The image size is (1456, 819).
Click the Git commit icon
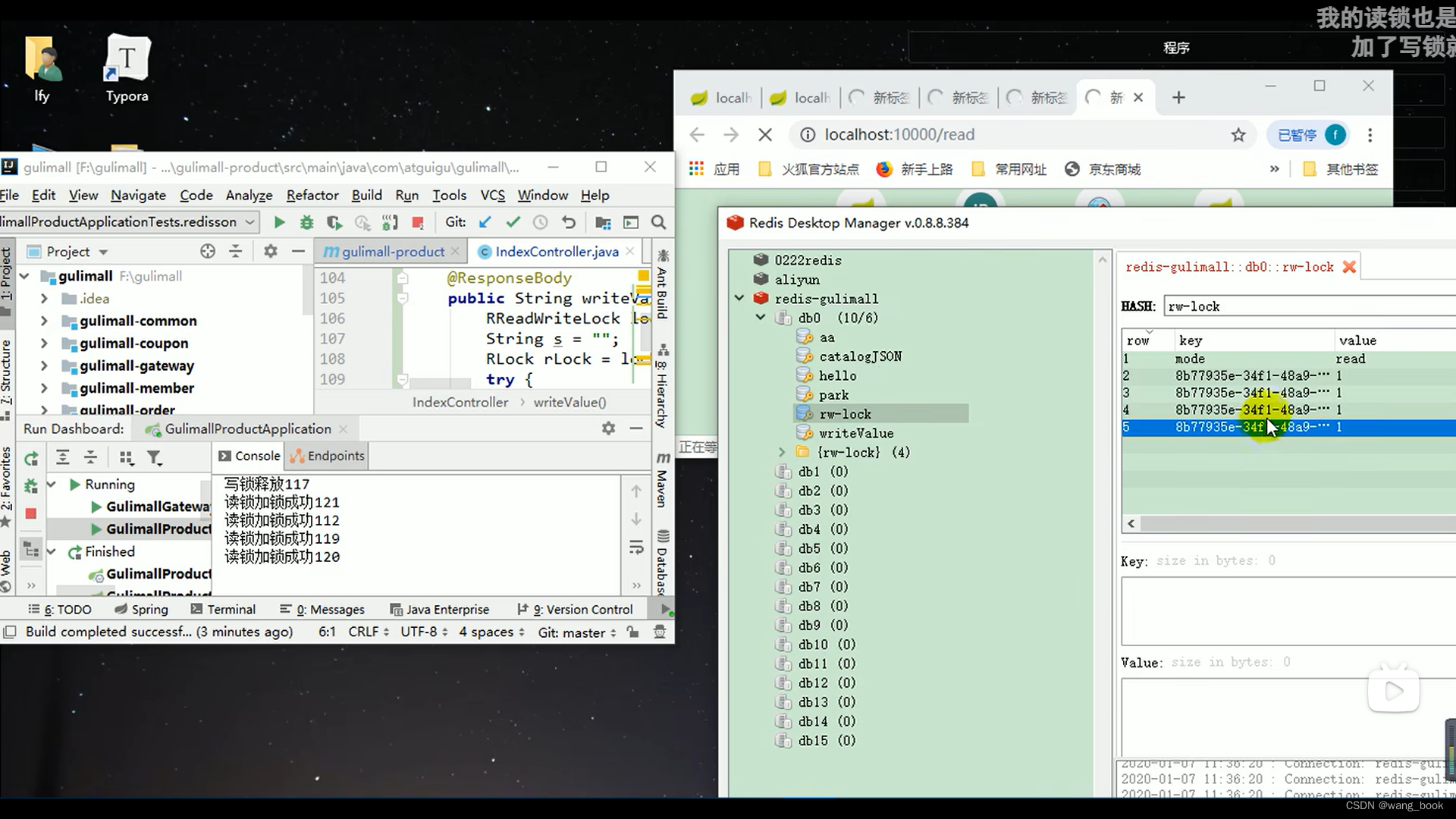pyautogui.click(x=513, y=222)
